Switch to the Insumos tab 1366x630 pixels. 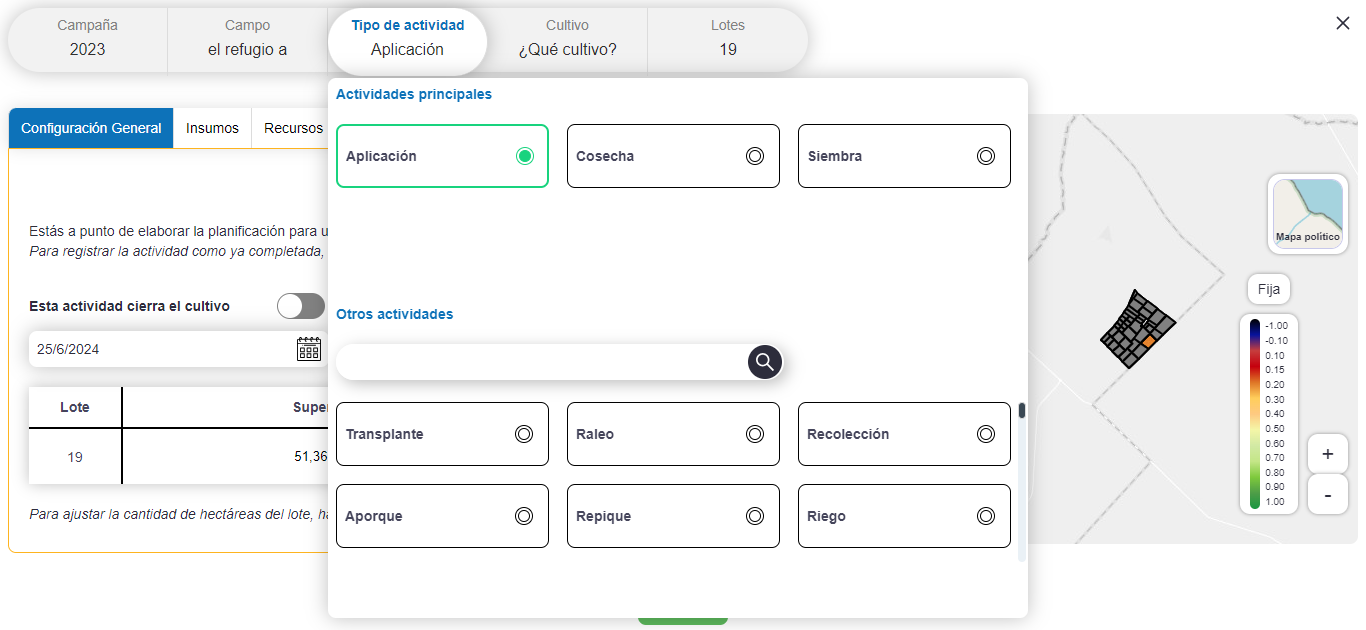[x=212, y=128]
